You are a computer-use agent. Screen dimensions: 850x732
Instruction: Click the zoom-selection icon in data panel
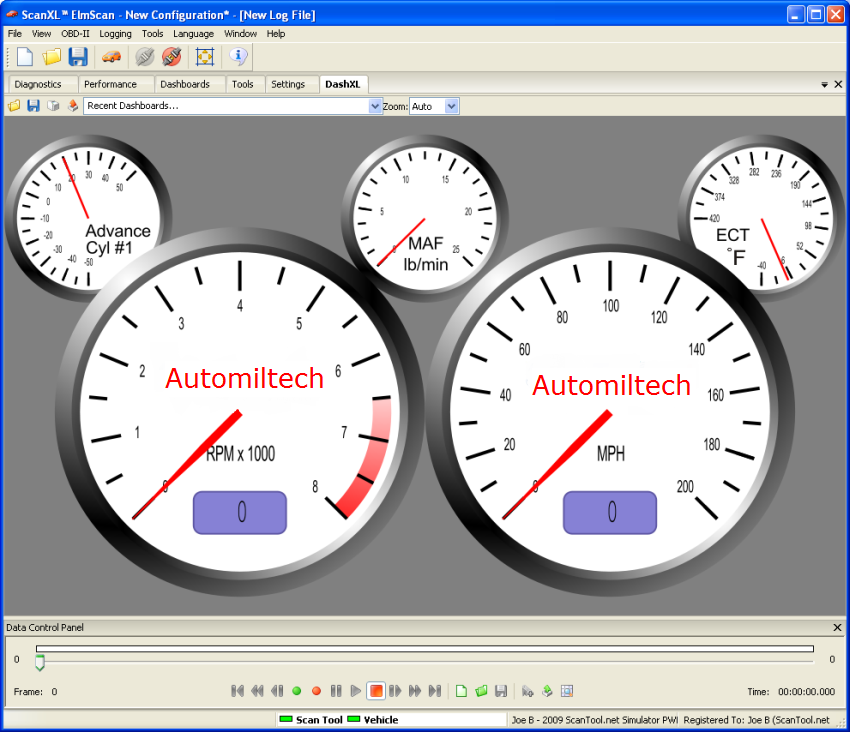pyautogui.click(x=567, y=691)
